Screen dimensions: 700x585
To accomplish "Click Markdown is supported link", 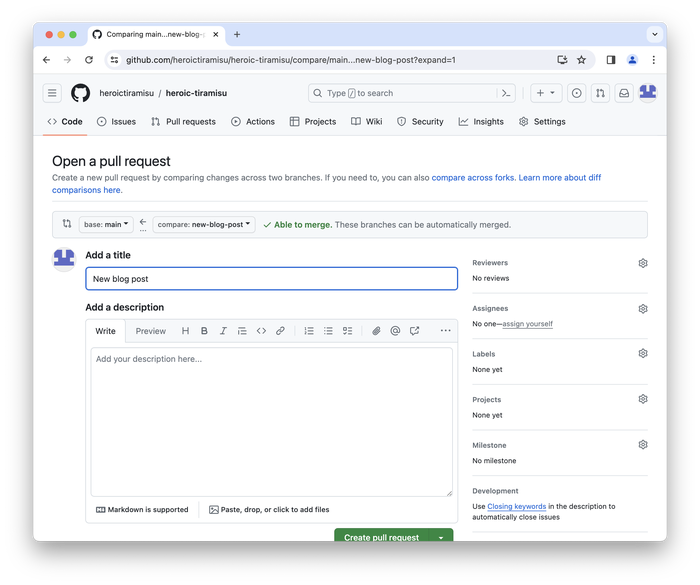I will [x=142, y=510].
